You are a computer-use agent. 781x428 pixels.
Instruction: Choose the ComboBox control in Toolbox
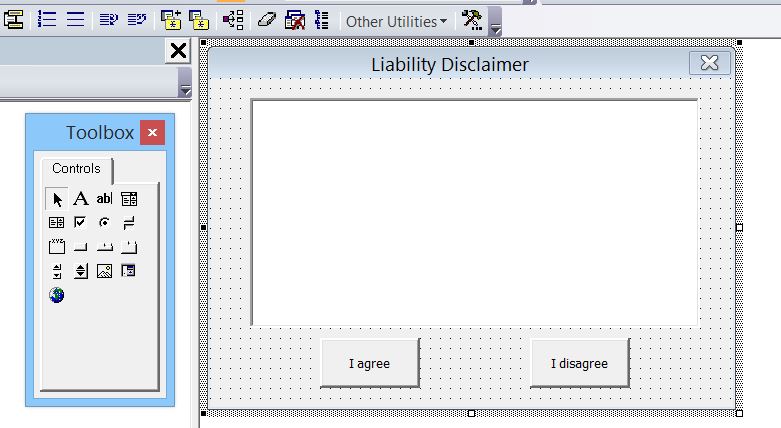(x=128, y=199)
